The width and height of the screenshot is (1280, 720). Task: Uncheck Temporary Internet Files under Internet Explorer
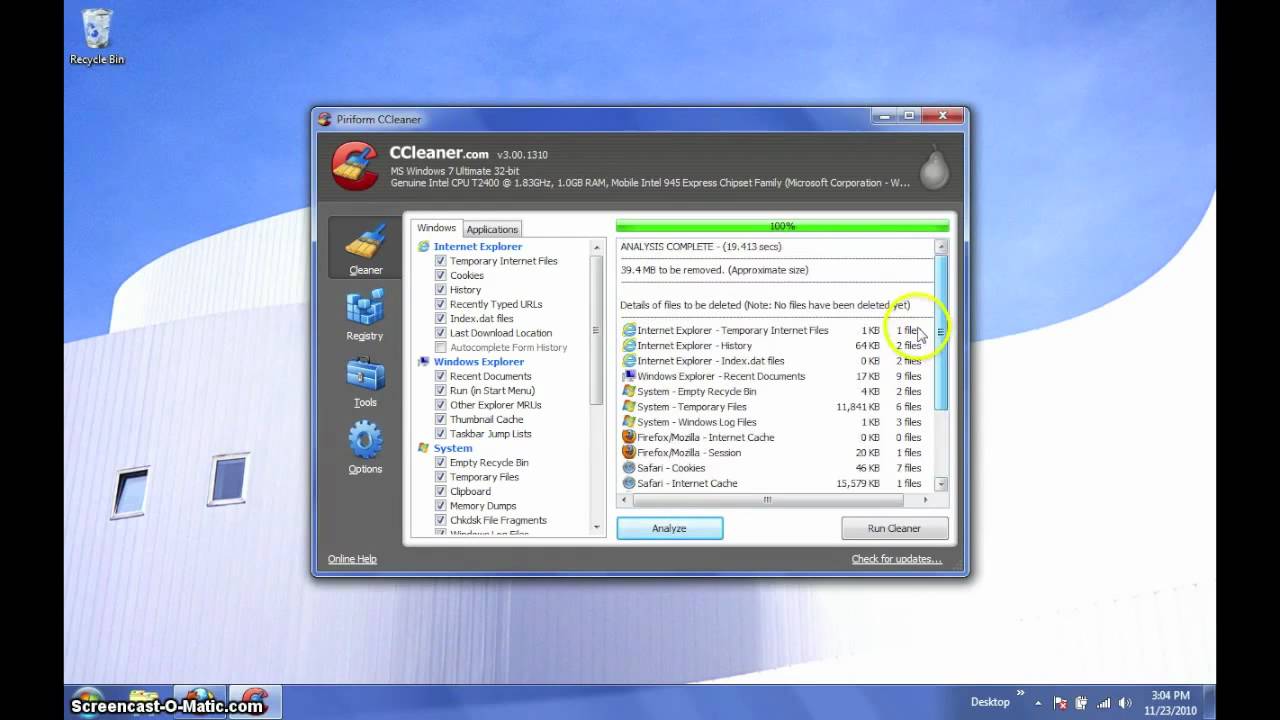coord(441,261)
